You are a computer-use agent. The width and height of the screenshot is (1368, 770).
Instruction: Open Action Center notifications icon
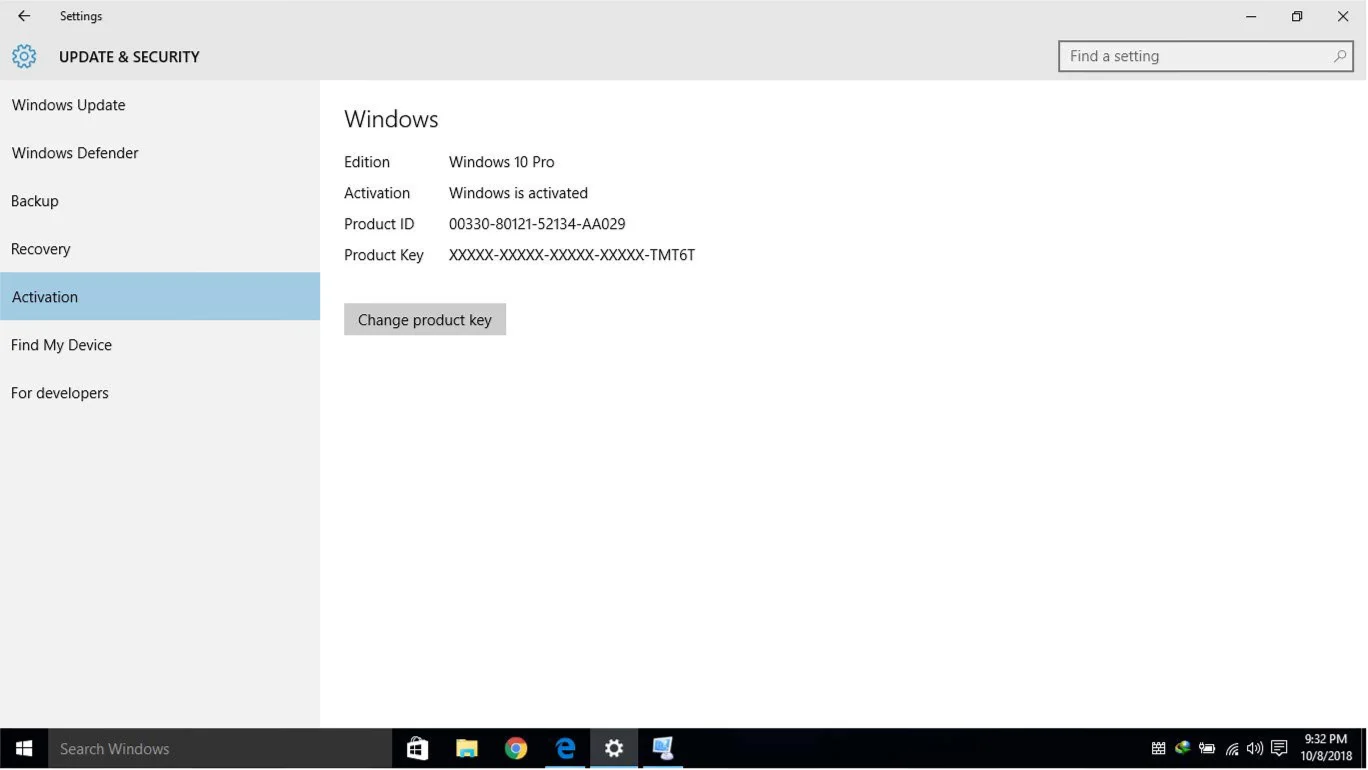(x=1279, y=749)
